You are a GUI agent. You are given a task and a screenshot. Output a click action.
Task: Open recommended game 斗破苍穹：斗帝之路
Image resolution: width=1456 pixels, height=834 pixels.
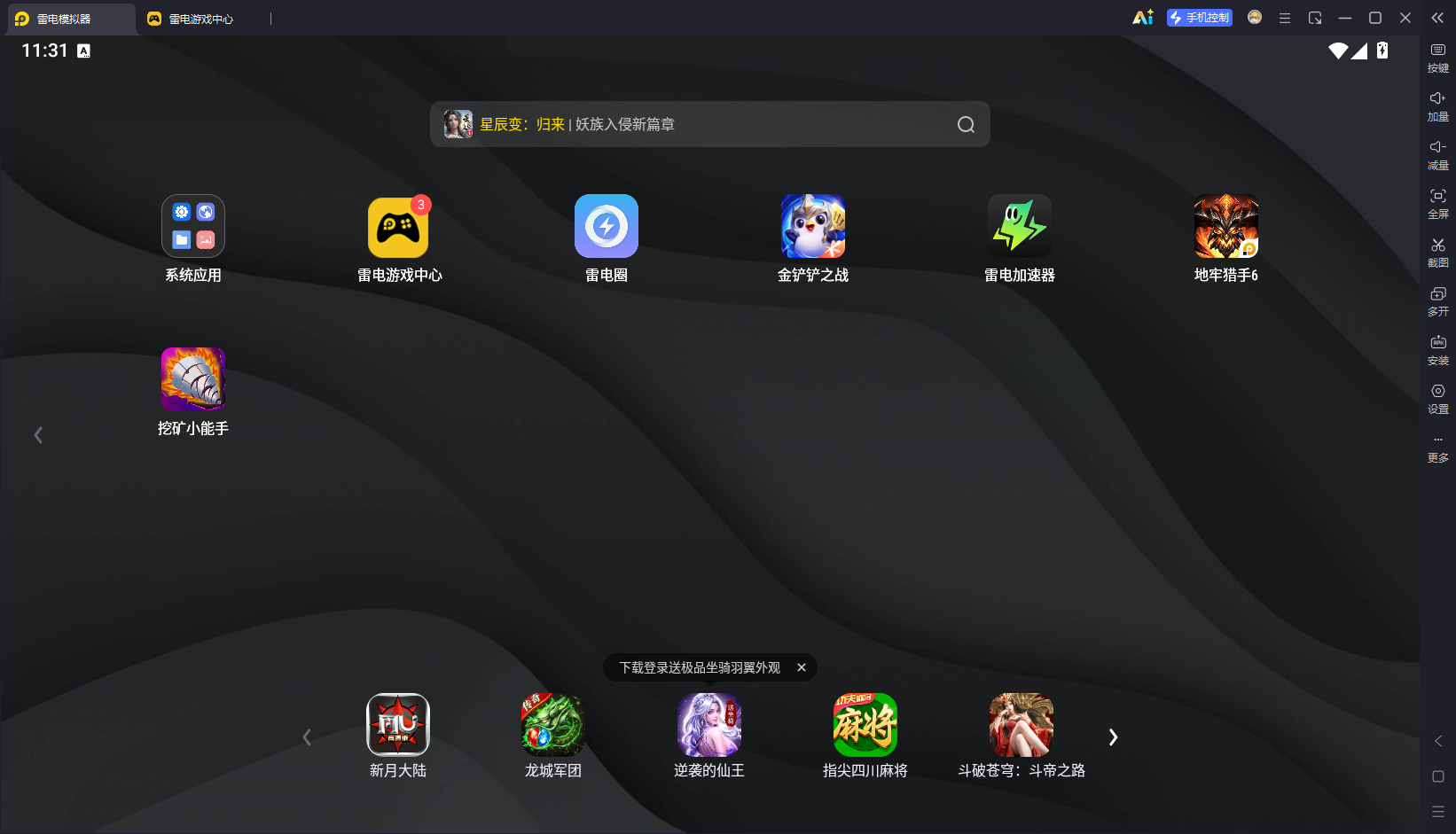(1022, 725)
